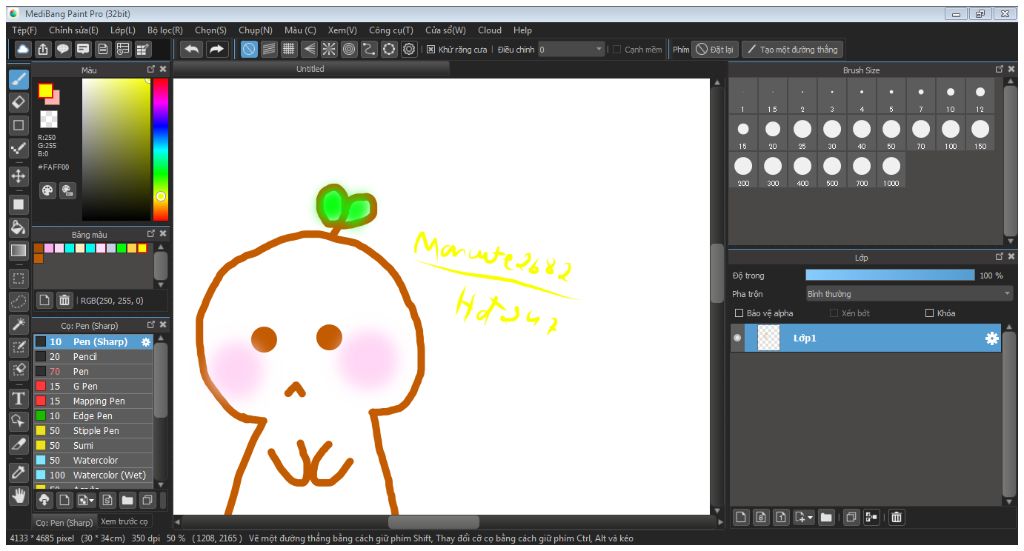
Task: Switch to Xem trước cọ tab
Action: pyautogui.click(x=124, y=522)
